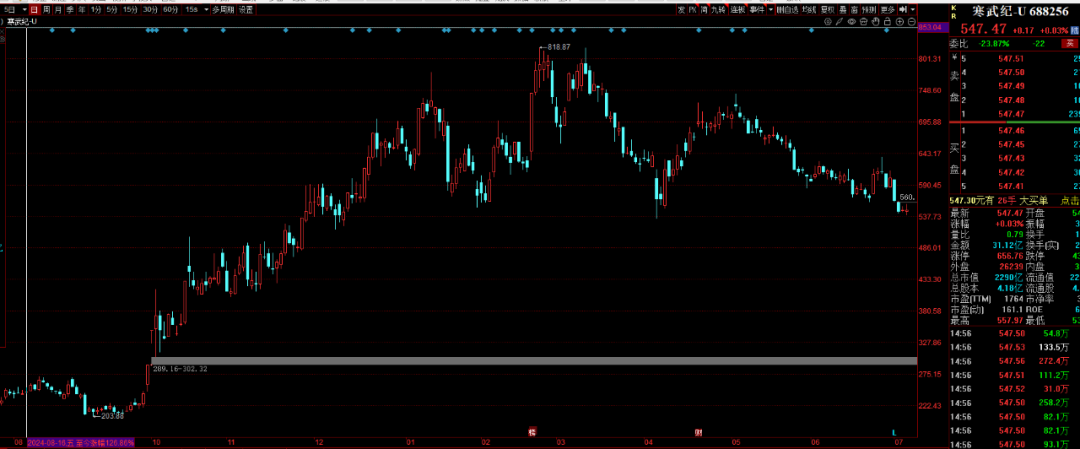Switch chart to 月 monthly period

pos(58,10)
